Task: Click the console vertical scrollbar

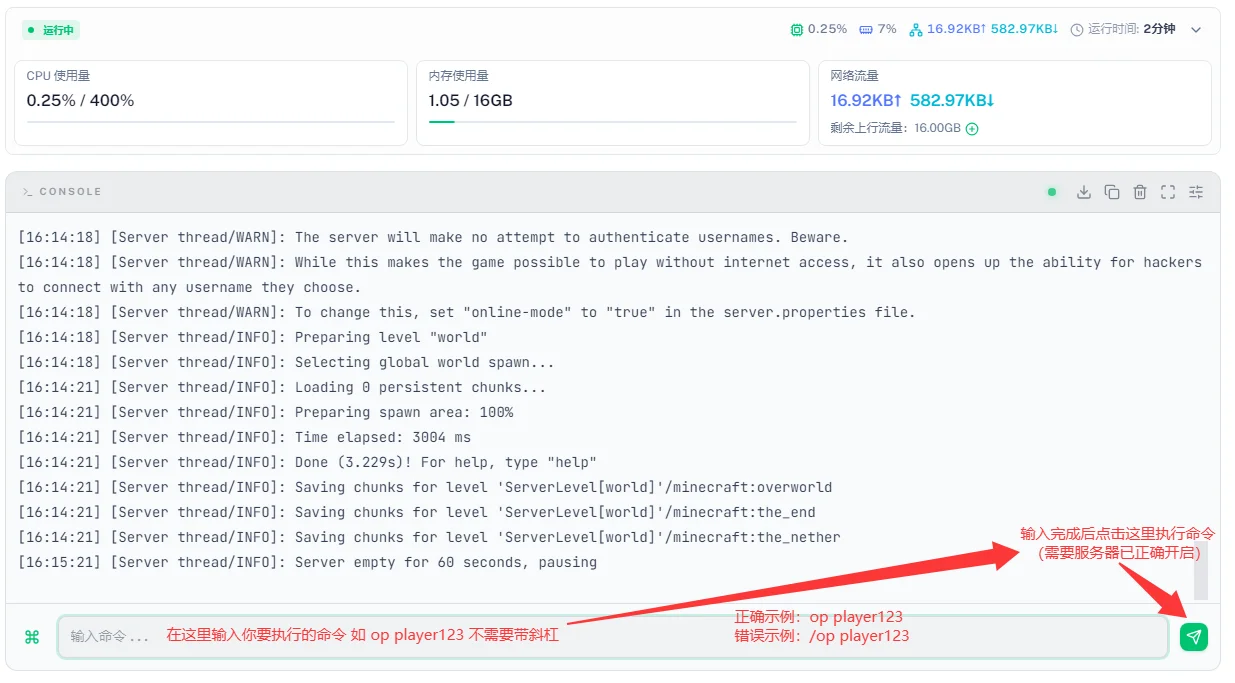Action: coord(1201,570)
